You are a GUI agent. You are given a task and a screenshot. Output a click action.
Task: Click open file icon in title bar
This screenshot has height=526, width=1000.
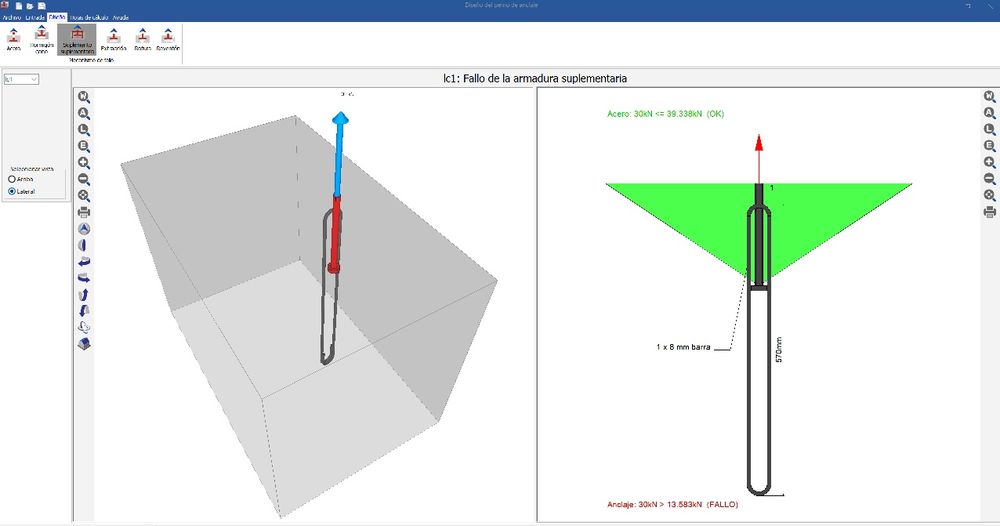coord(30,6)
